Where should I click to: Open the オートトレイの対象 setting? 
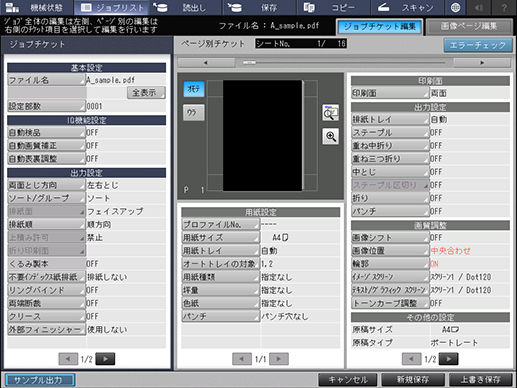221,264
